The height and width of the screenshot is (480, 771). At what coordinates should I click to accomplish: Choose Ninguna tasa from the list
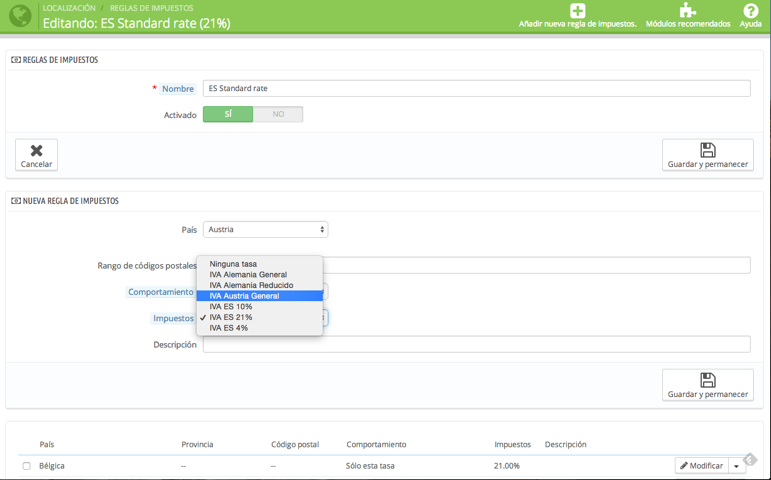coord(260,264)
